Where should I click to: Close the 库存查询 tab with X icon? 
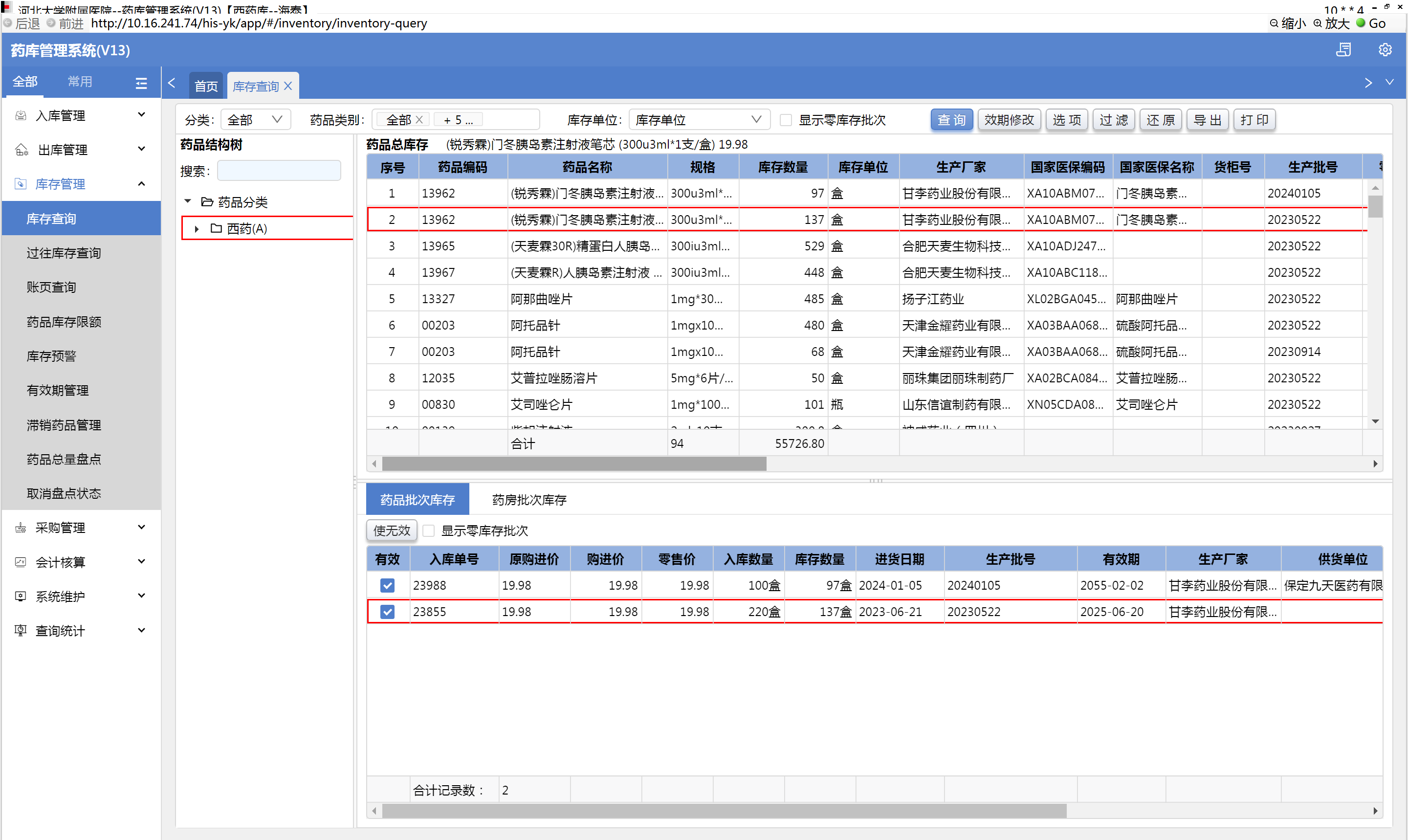(288, 86)
